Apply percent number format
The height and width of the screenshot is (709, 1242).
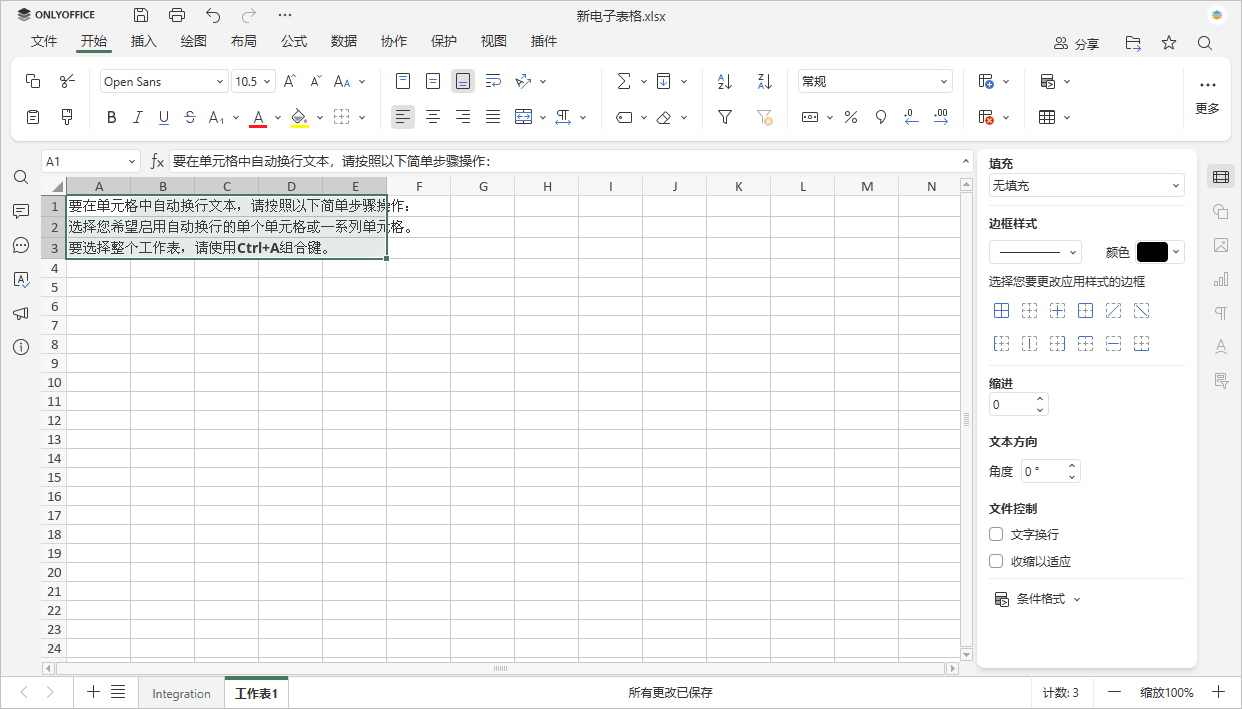(x=850, y=117)
